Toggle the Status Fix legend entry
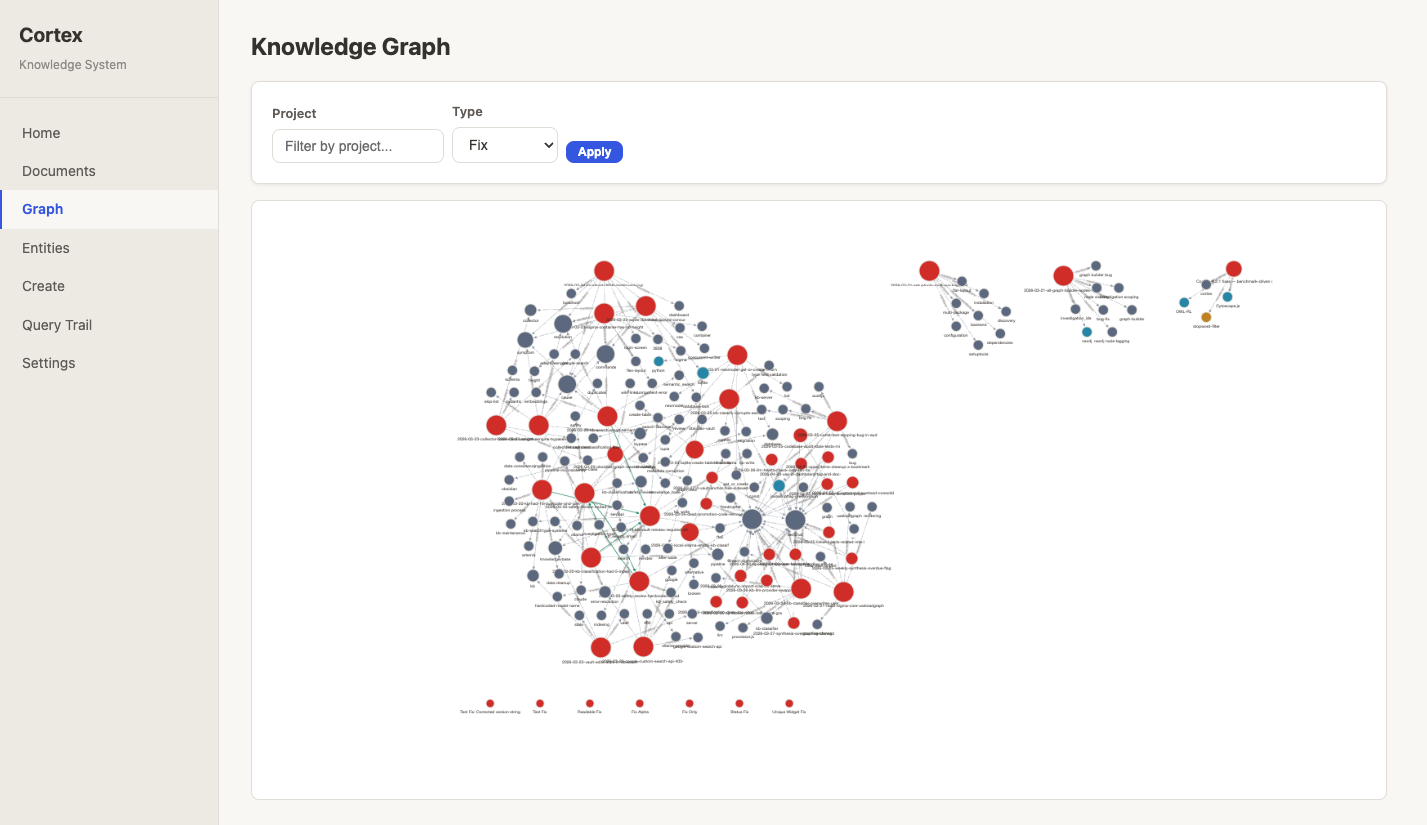The image size is (1427, 825). pos(738,702)
